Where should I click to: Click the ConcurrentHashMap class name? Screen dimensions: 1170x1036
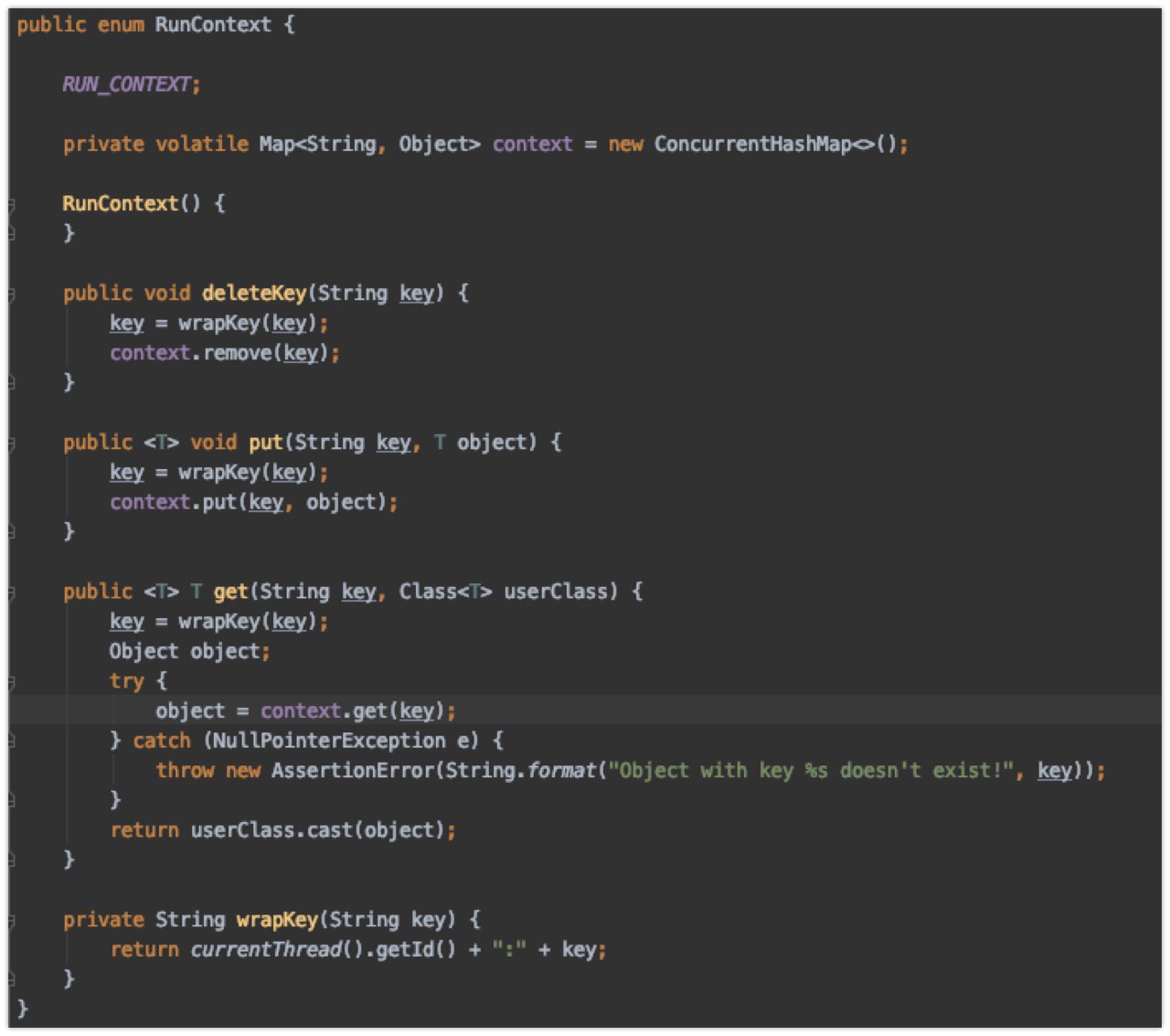click(x=754, y=144)
